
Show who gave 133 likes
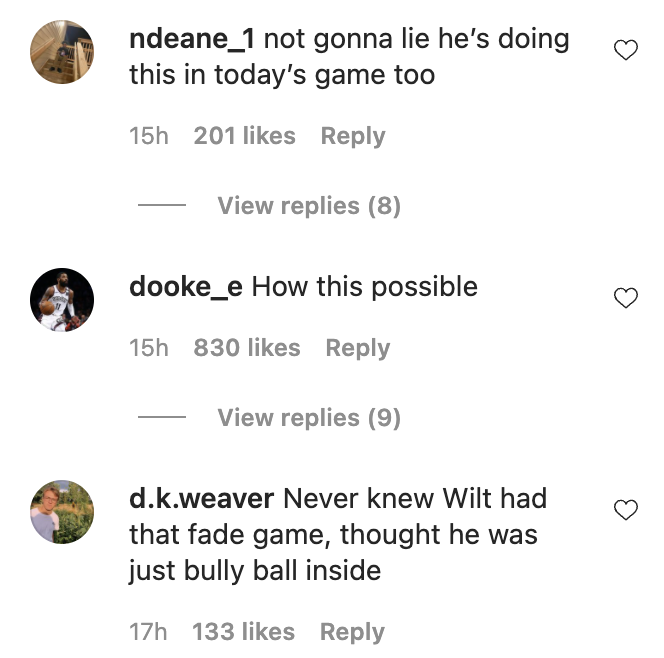coord(243,632)
